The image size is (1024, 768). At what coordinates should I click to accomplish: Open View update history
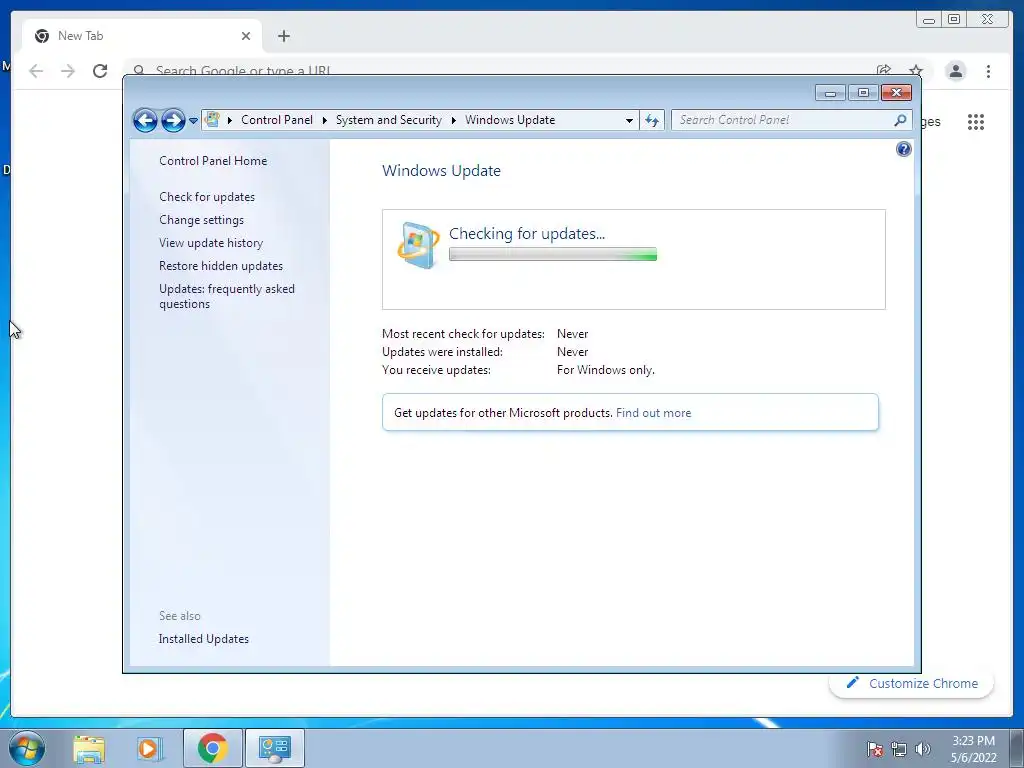click(211, 243)
